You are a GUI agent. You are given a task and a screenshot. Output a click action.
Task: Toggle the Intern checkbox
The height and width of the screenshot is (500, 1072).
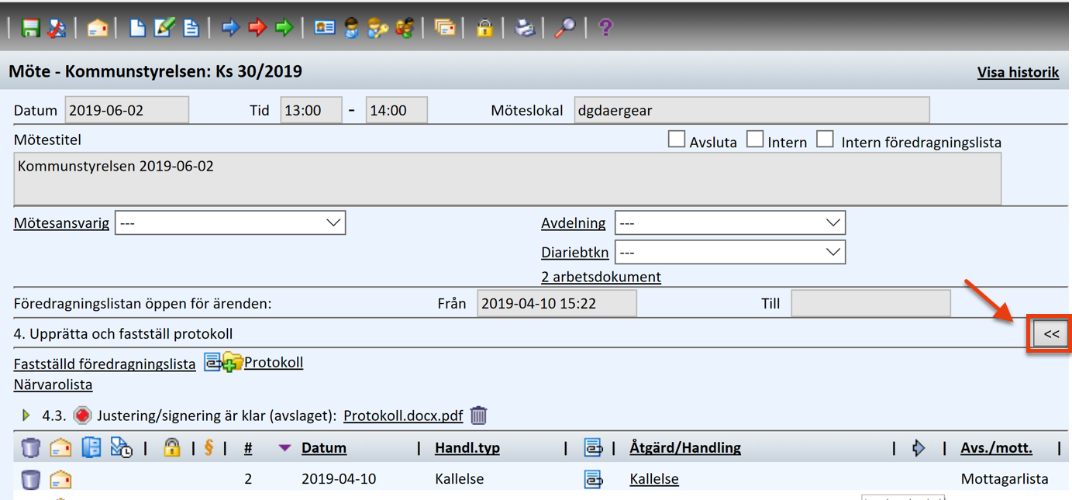(x=755, y=140)
